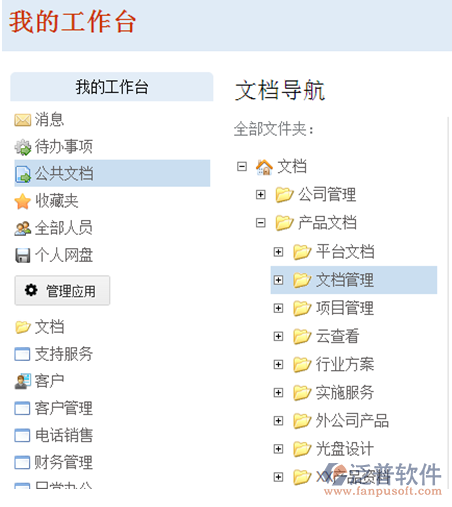Click the 全部人员 people icon
Image resolution: width=452 pixels, height=507 pixels.
[22, 229]
